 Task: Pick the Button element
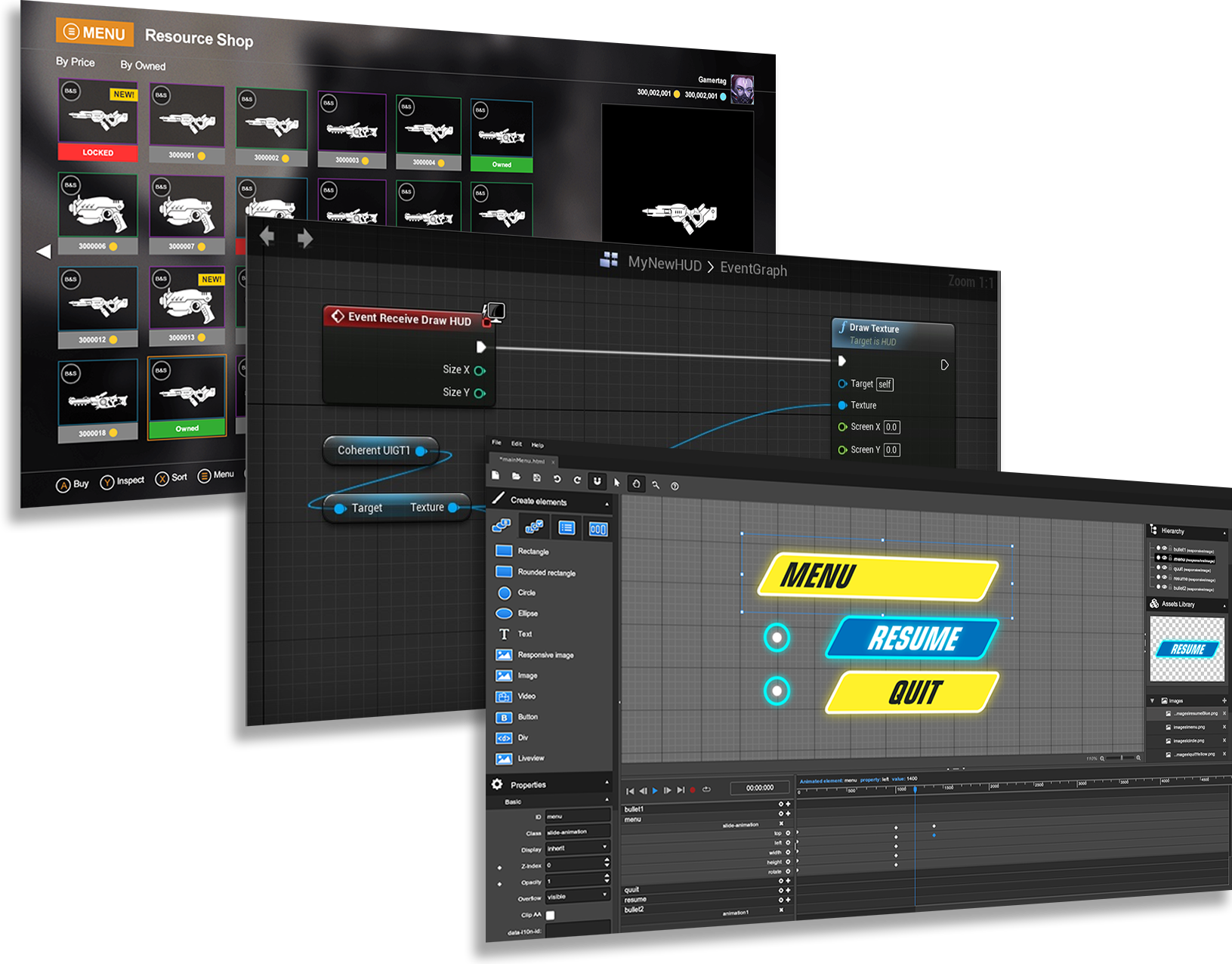pos(517,717)
